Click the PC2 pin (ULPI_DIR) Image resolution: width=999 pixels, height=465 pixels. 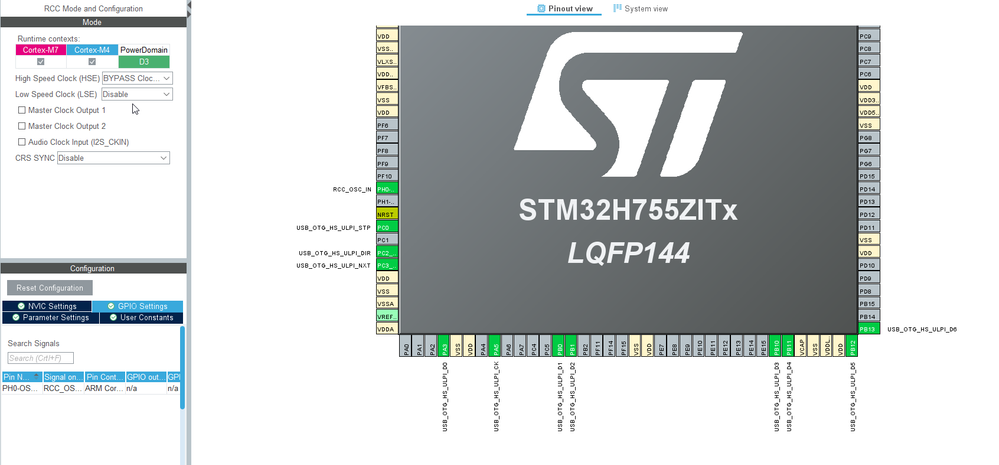tap(387, 253)
